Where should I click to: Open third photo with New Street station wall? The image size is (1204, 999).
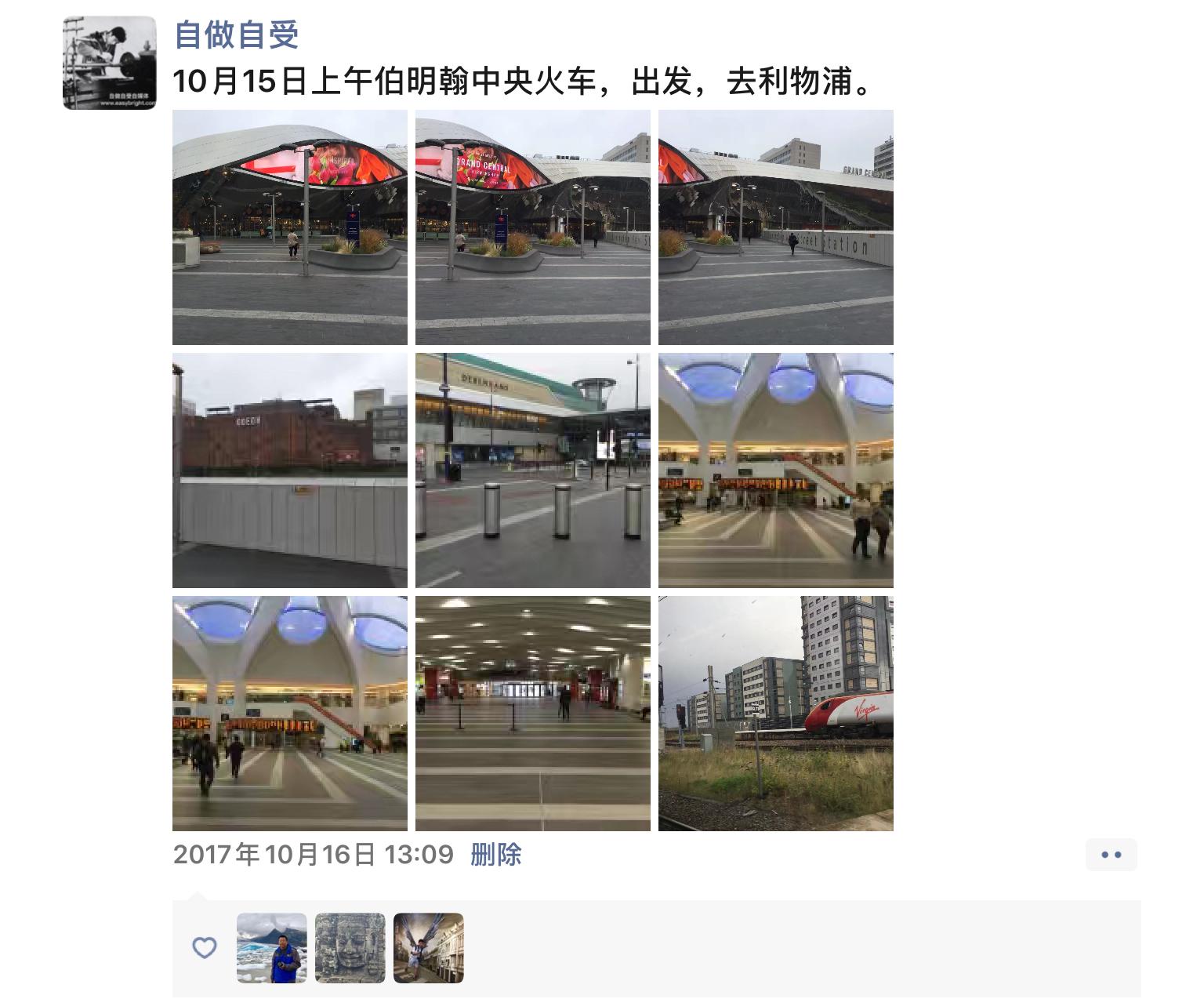(x=776, y=227)
